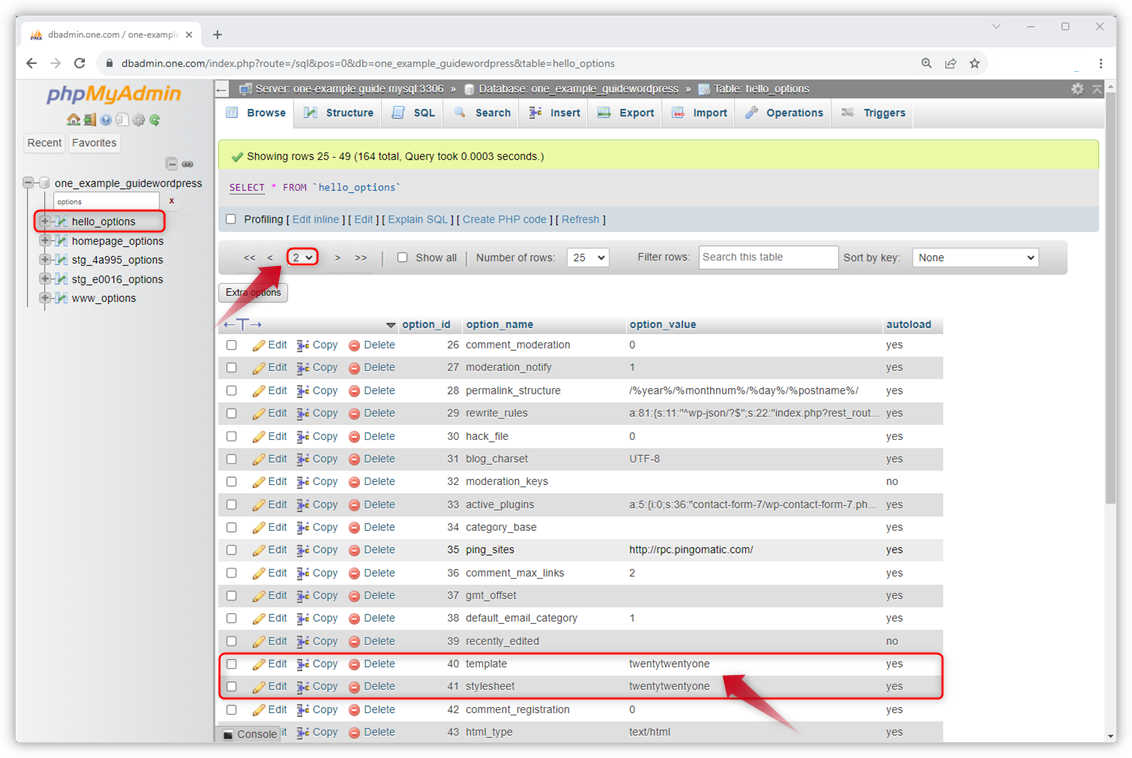Open the Sort by key dropdown
This screenshot has height=758, width=1132.
[975, 257]
